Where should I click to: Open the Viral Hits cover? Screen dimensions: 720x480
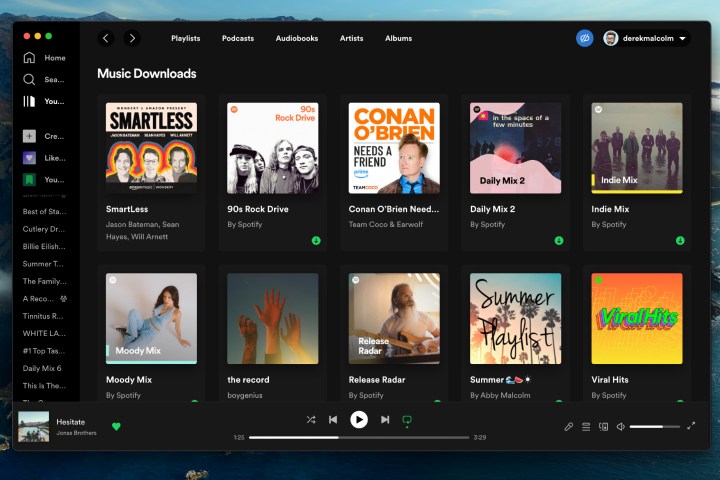[x=637, y=319]
